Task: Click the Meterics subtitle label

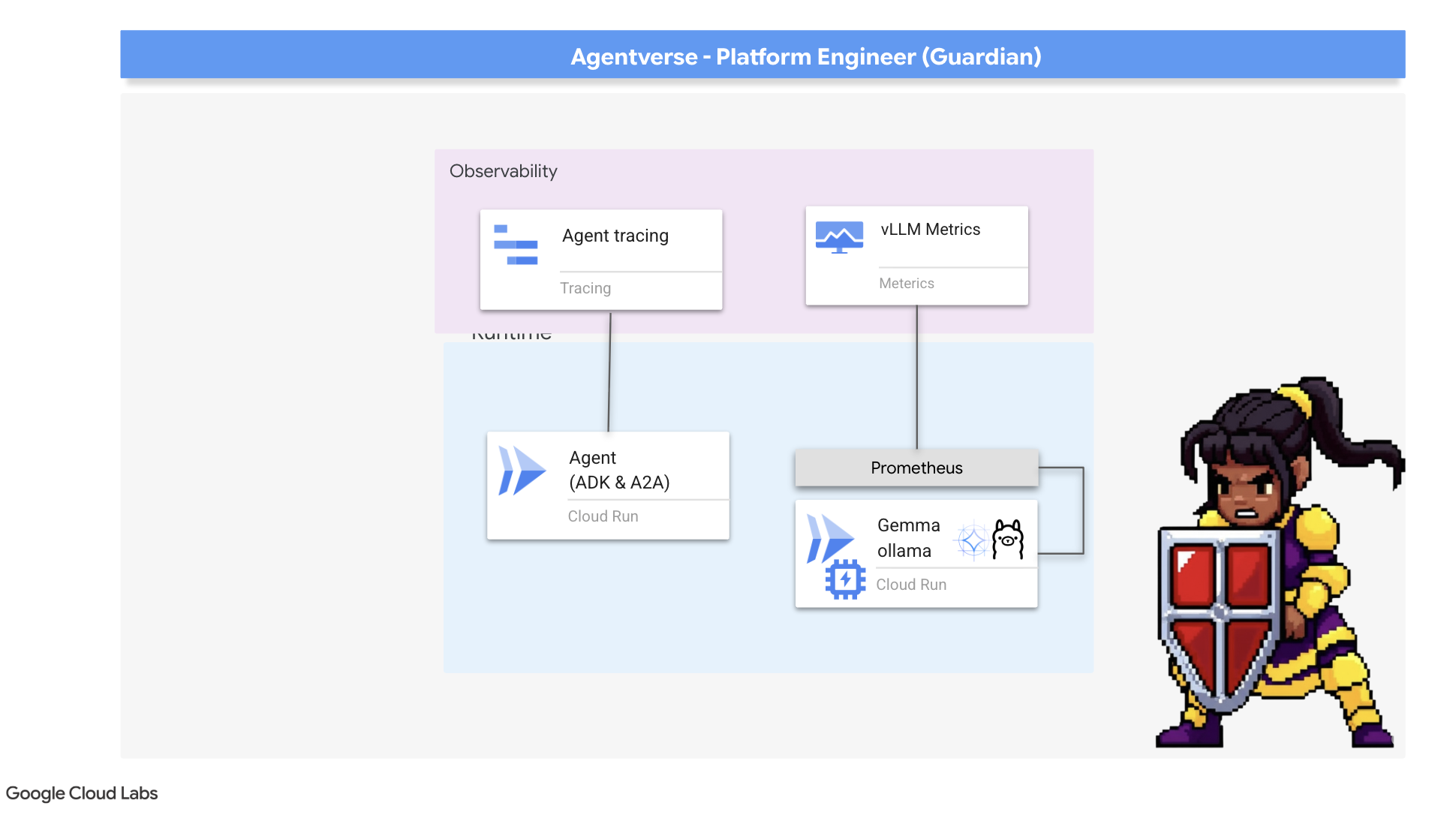Action: (906, 284)
